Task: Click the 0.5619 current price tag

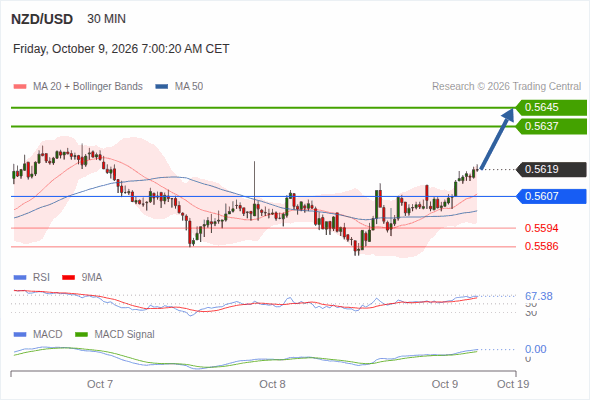Action: (551, 169)
